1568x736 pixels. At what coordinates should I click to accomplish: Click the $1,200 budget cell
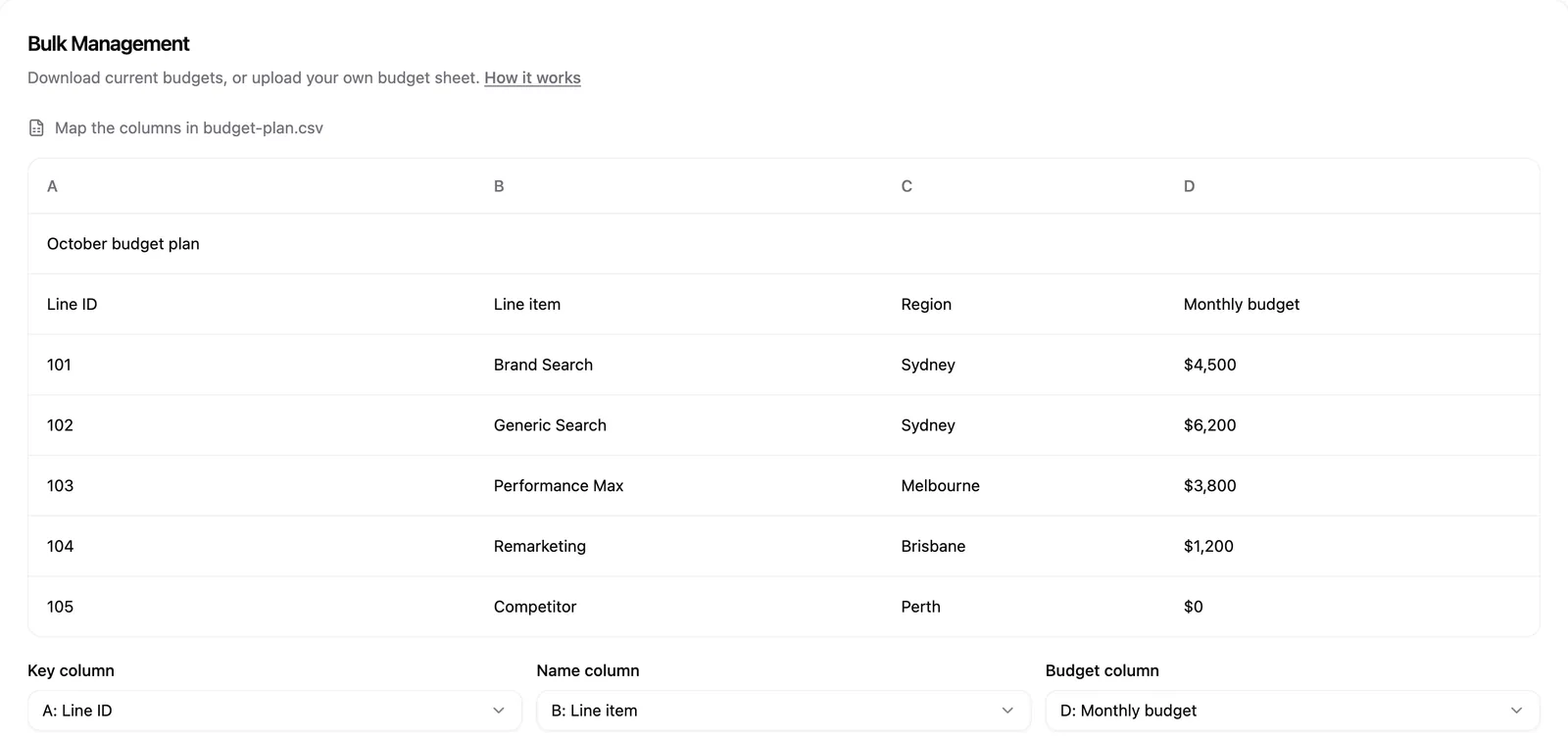1352,546
